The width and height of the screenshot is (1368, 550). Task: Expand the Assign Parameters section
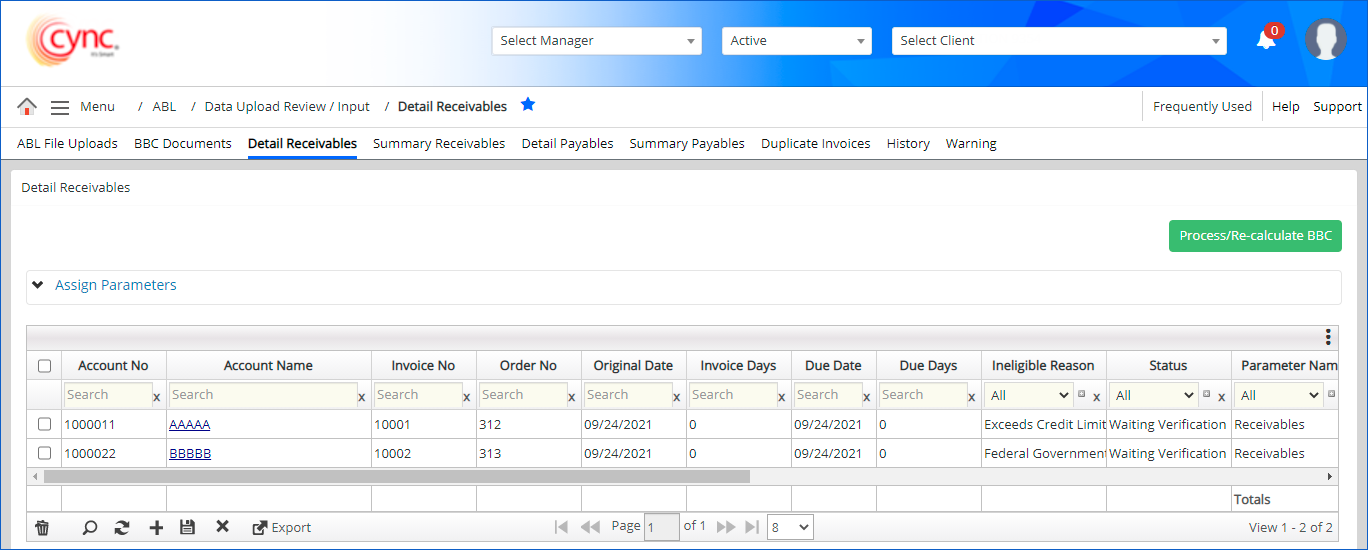(x=115, y=285)
